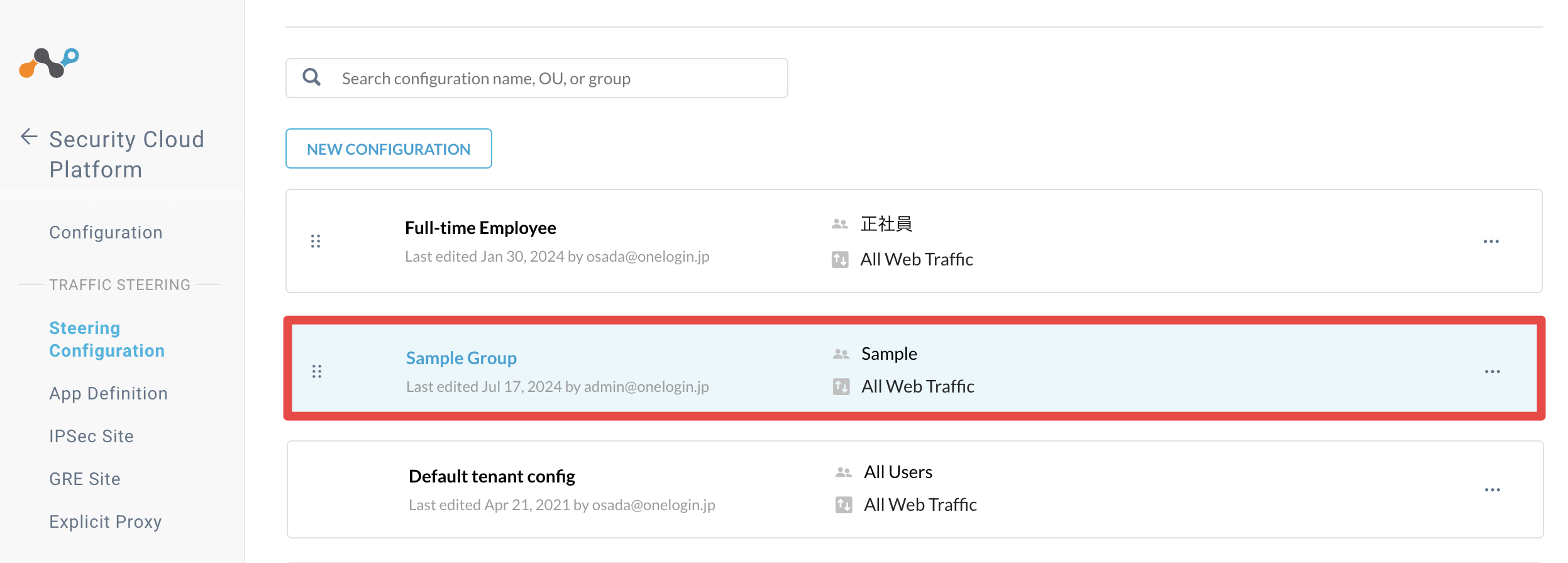Click the search magnifier icon
The width and height of the screenshot is (1568, 563).
pyautogui.click(x=312, y=77)
